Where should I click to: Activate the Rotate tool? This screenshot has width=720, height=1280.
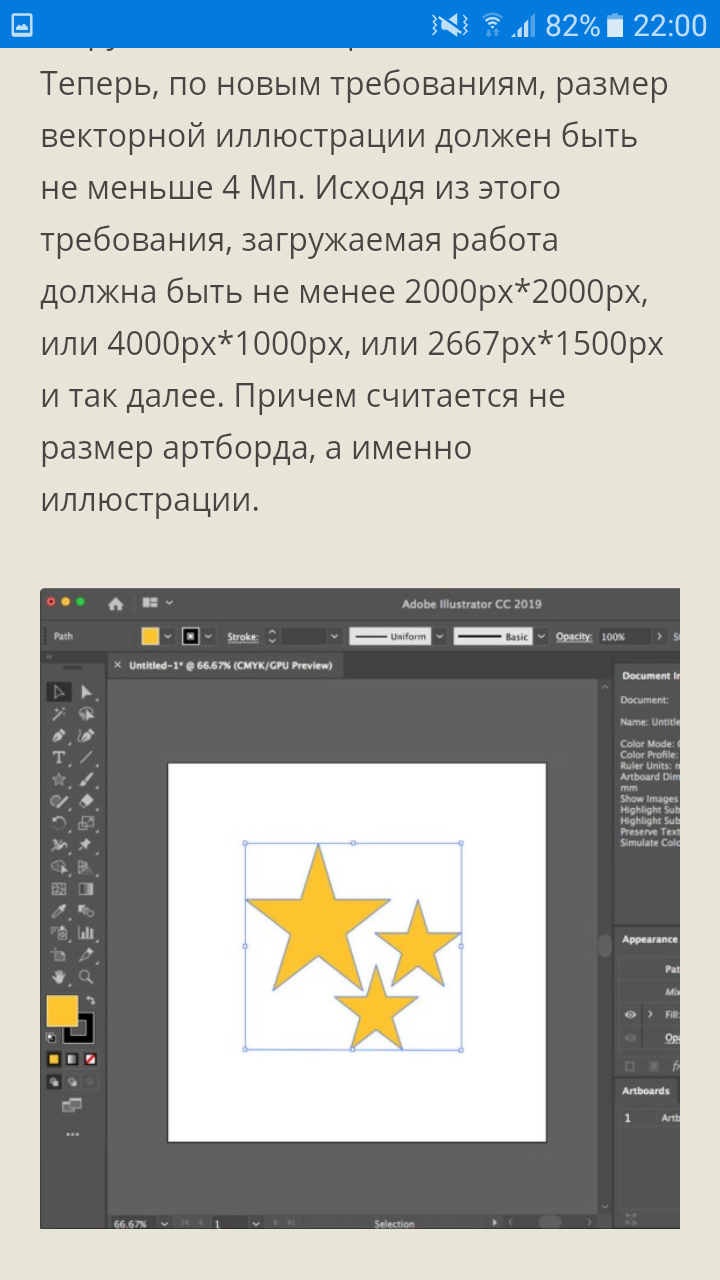point(58,823)
